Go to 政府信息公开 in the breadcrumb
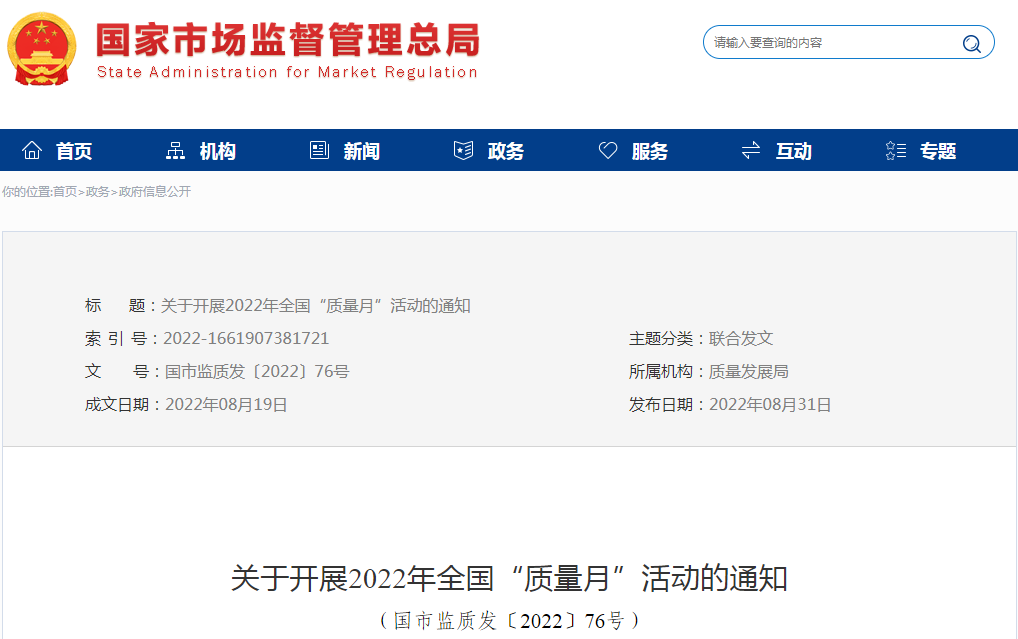Screen dimensions: 1018x639 coord(155,192)
